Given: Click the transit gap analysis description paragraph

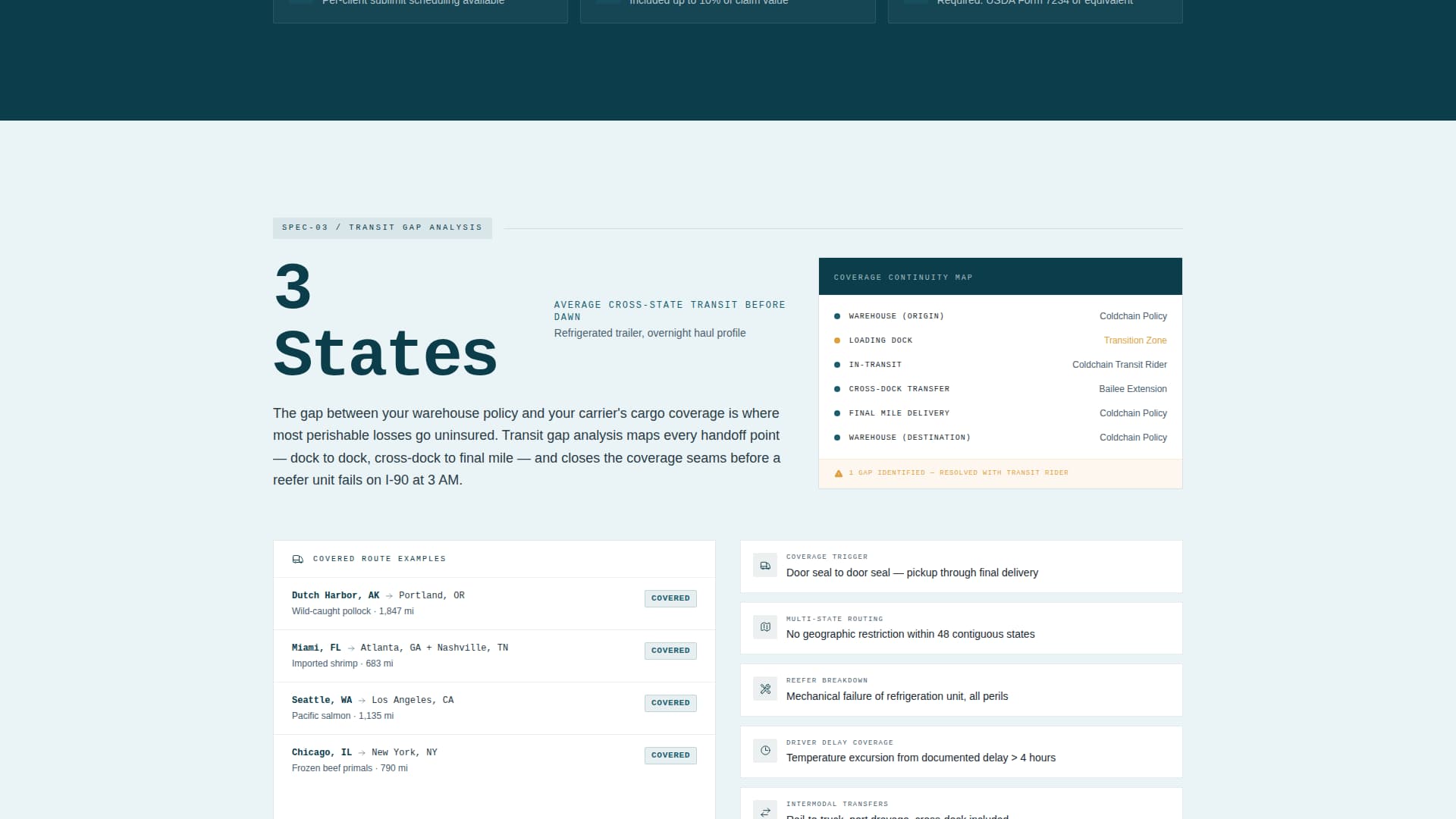Looking at the screenshot, I should [527, 447].
